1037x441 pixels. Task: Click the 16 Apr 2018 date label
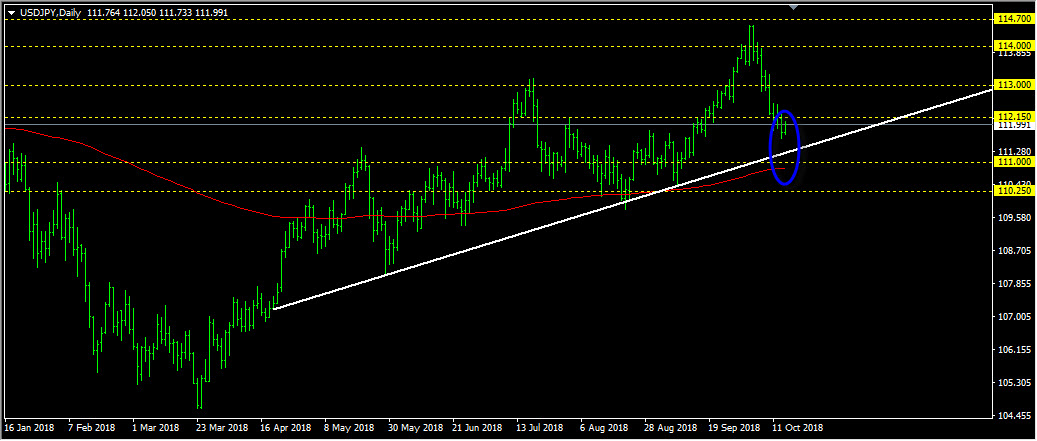[x=286, y=427]
